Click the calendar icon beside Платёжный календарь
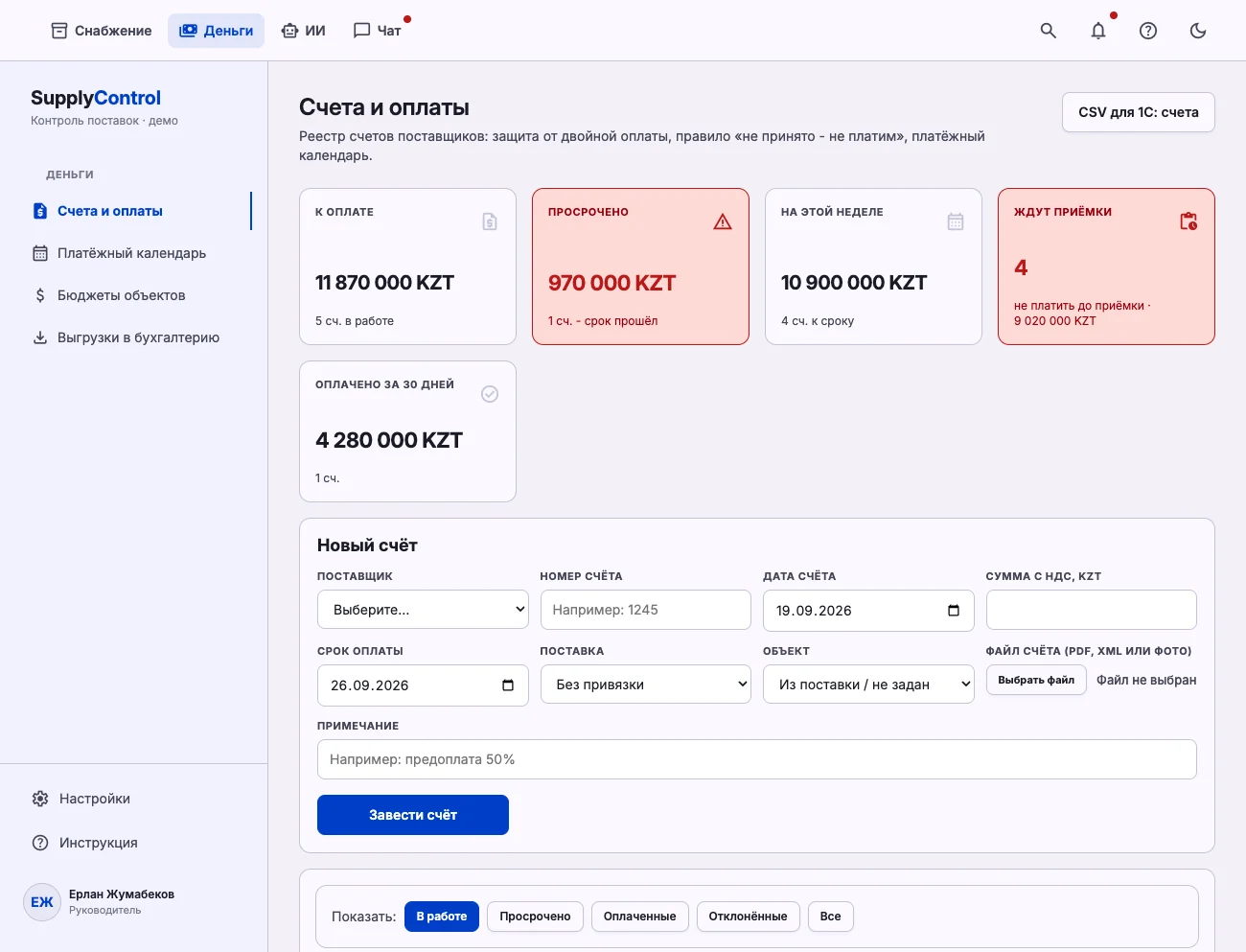 [40, 253]
